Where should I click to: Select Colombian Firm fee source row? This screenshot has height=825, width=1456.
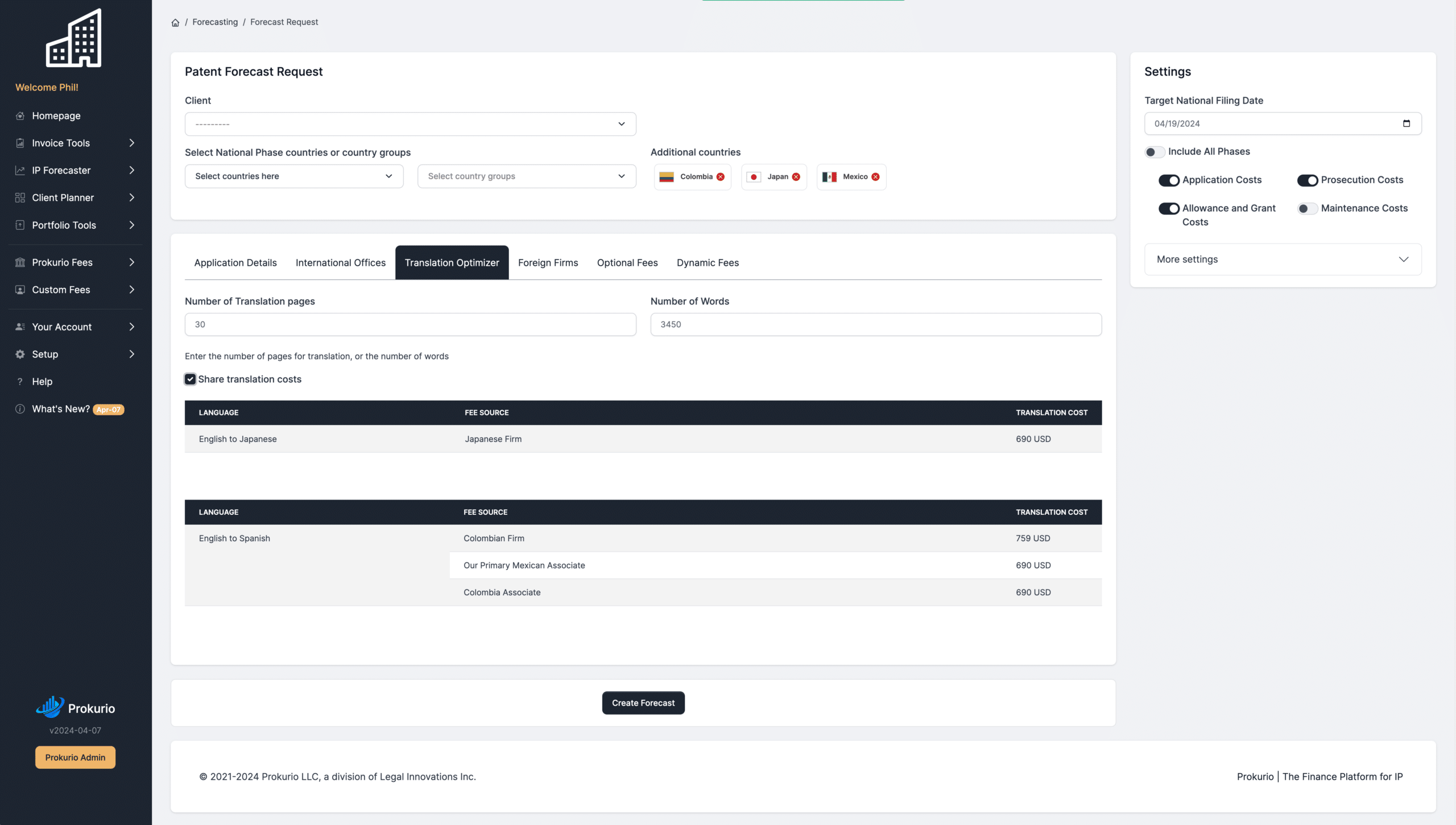775,539
